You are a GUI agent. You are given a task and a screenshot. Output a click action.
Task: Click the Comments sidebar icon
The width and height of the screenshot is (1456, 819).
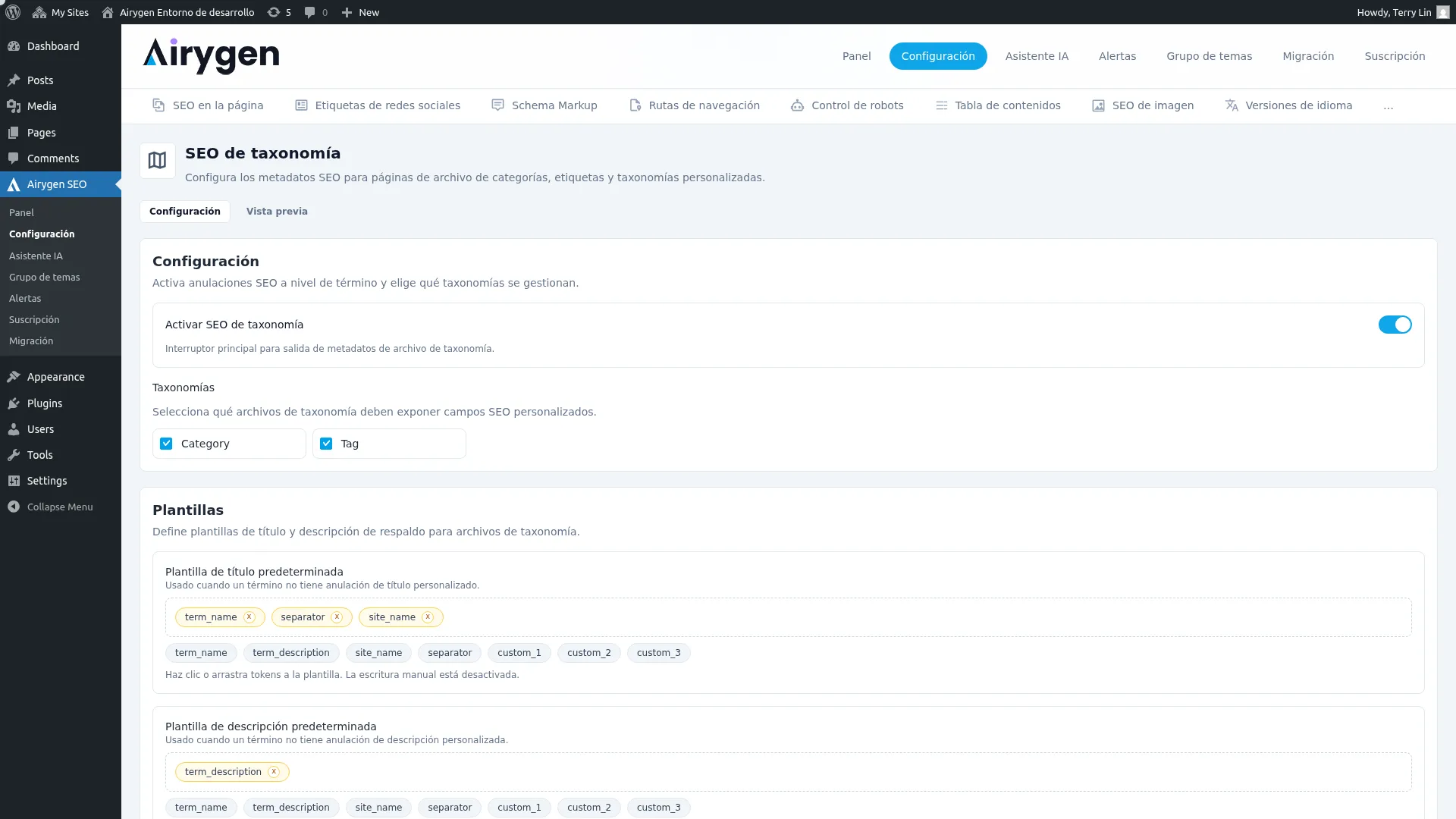coord(14,158)
